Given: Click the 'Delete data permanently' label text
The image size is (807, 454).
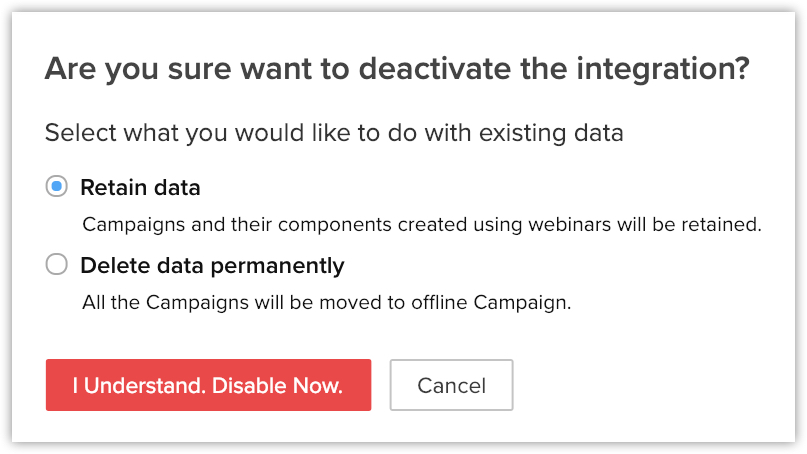Looking at the screenshot, I should pyautogui.click(x=212, y=265).
